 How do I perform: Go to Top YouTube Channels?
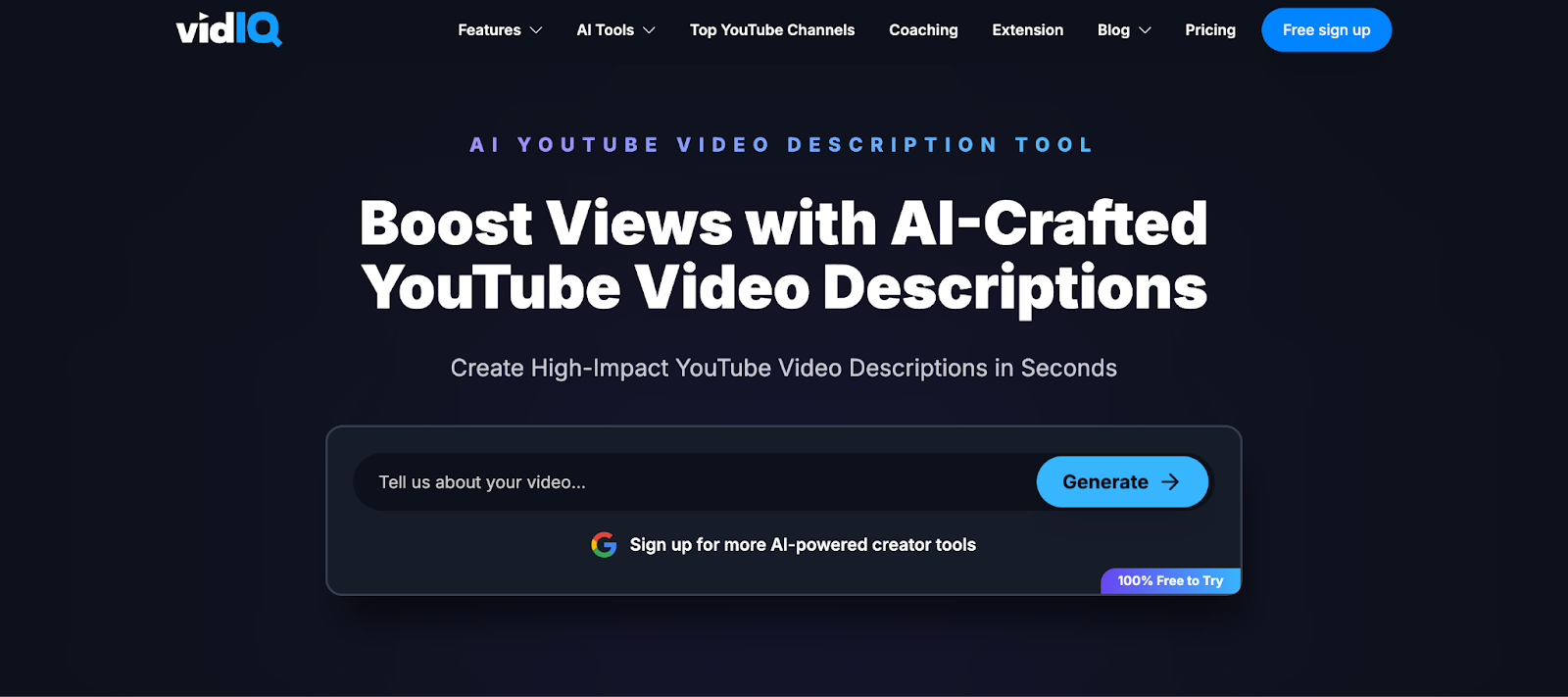click(772, 30)
